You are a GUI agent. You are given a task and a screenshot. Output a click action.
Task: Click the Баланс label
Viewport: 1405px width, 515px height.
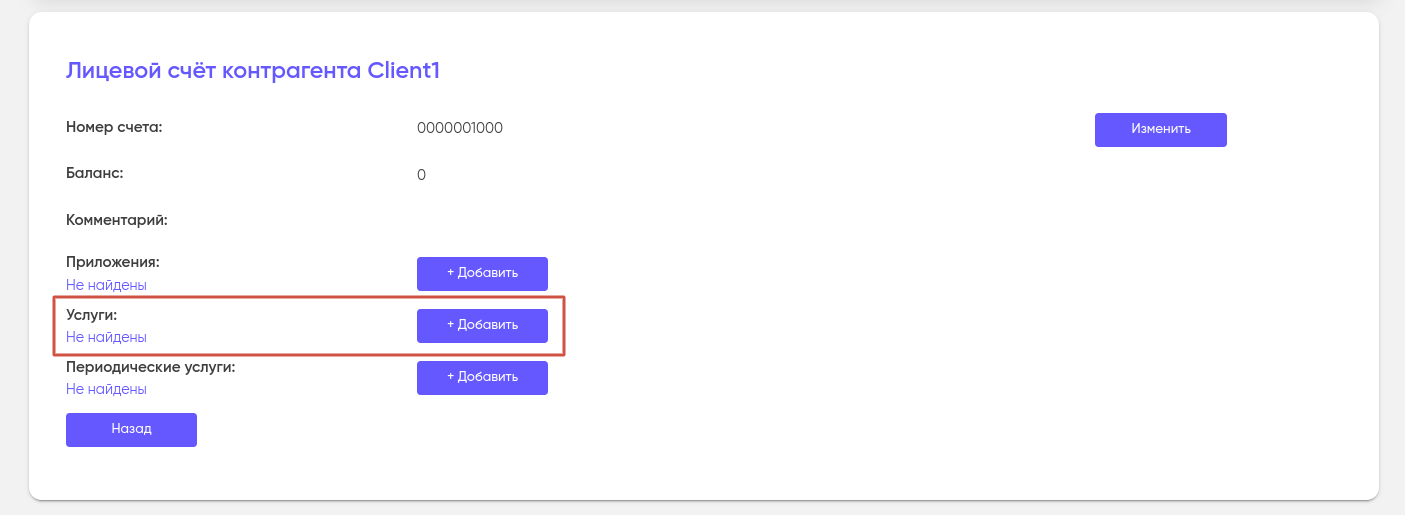click(x=94, y=173)
